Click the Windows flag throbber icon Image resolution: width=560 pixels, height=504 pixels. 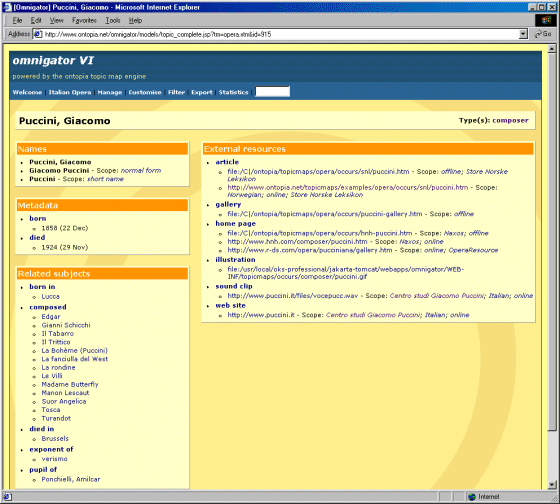546,20
